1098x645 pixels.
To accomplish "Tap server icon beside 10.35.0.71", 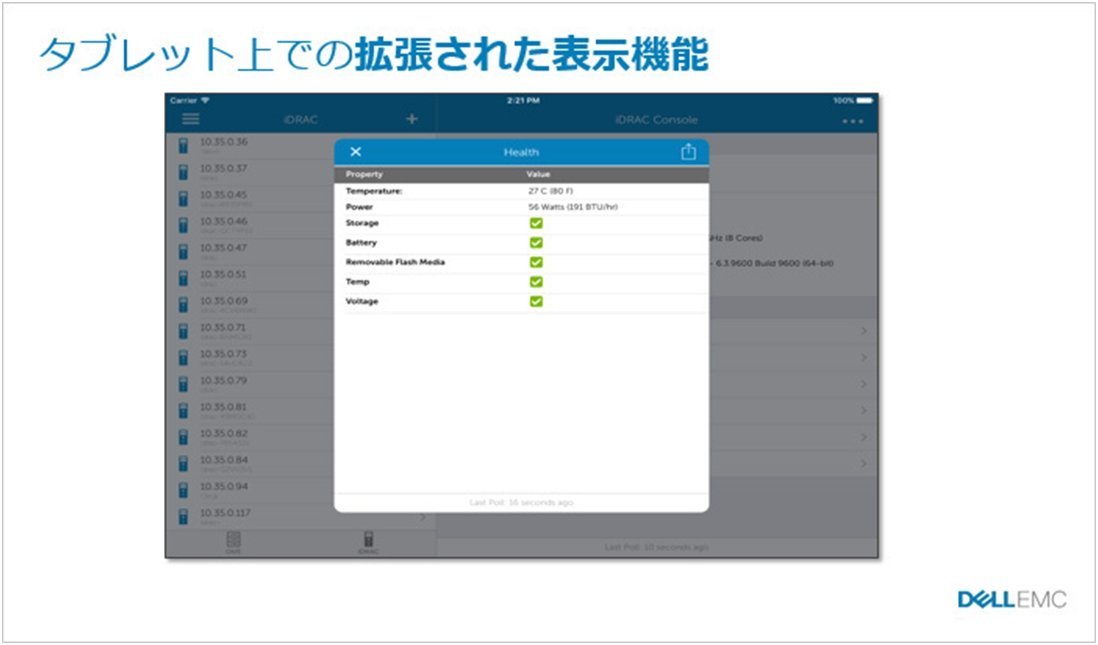I will pos(183,332).
